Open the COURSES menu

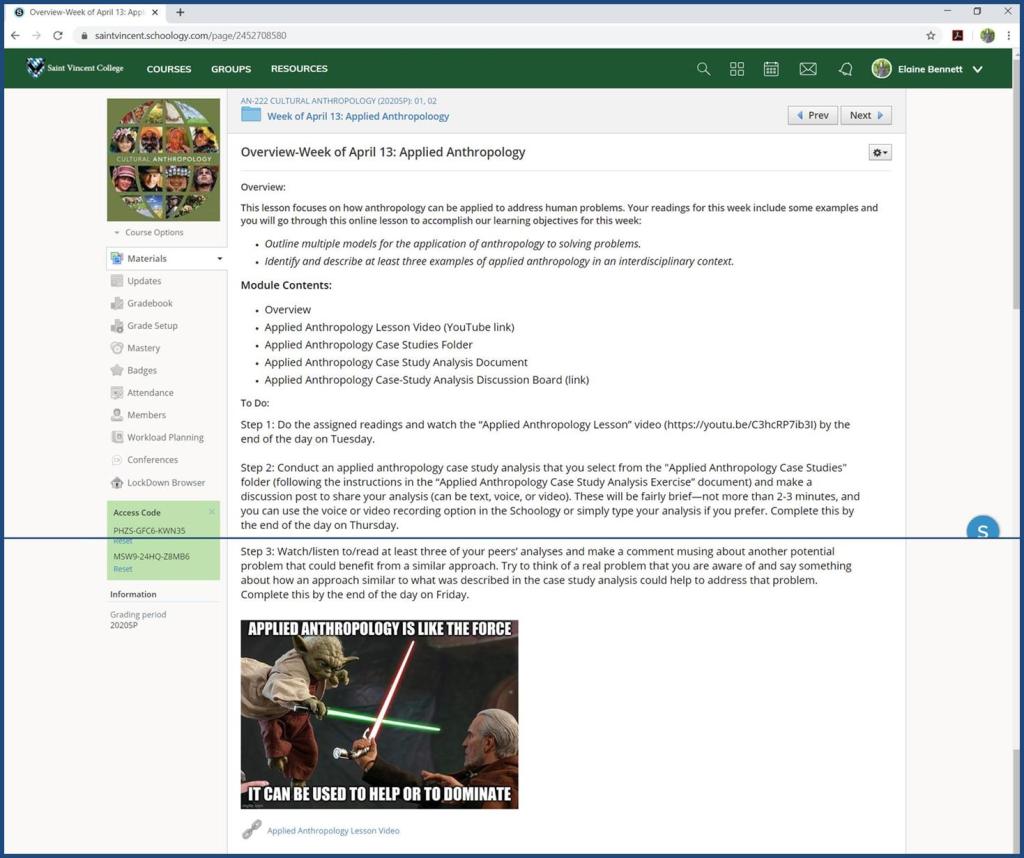pos(169,69)
